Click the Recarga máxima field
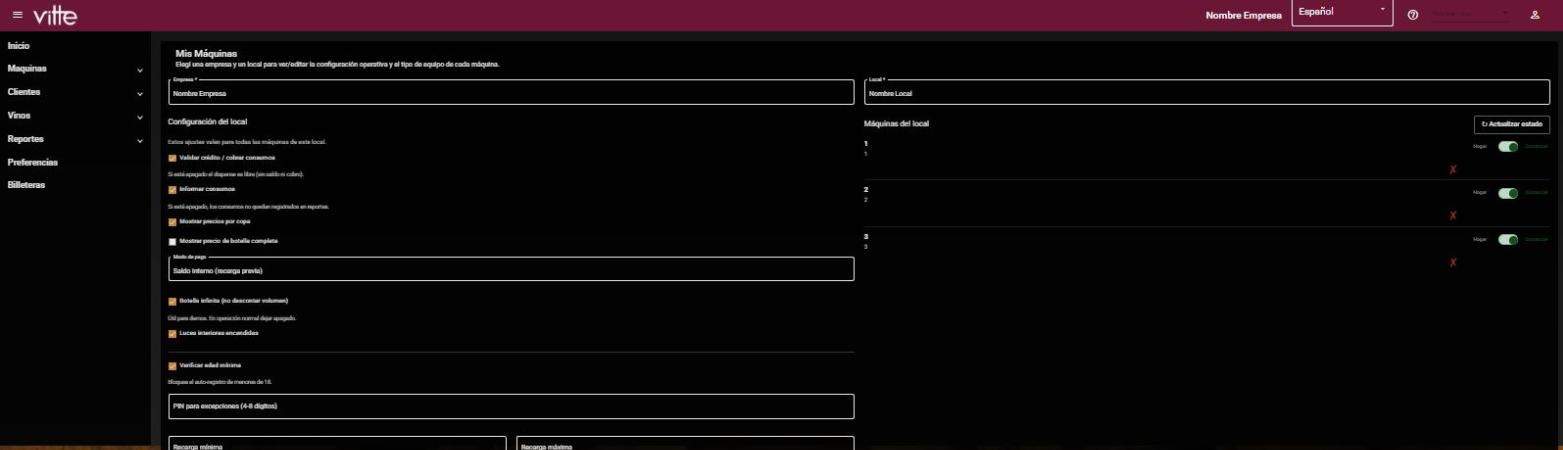This screenshot has height=450, width=1563. [x=685, y=443]
